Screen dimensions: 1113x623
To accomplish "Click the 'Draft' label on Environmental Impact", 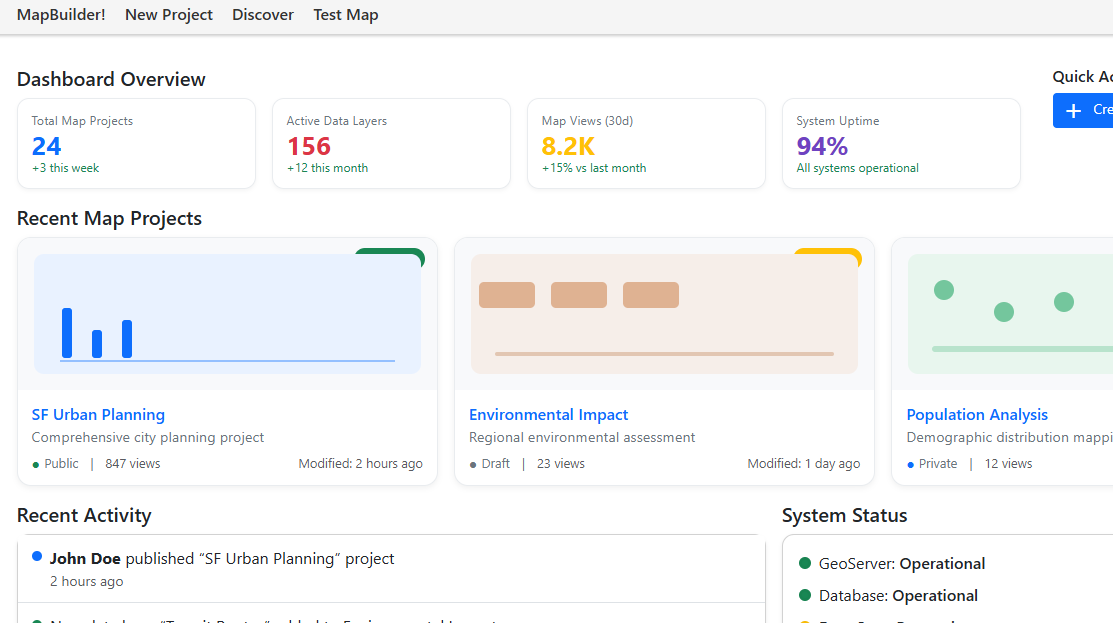I will [x=495, y=463].
